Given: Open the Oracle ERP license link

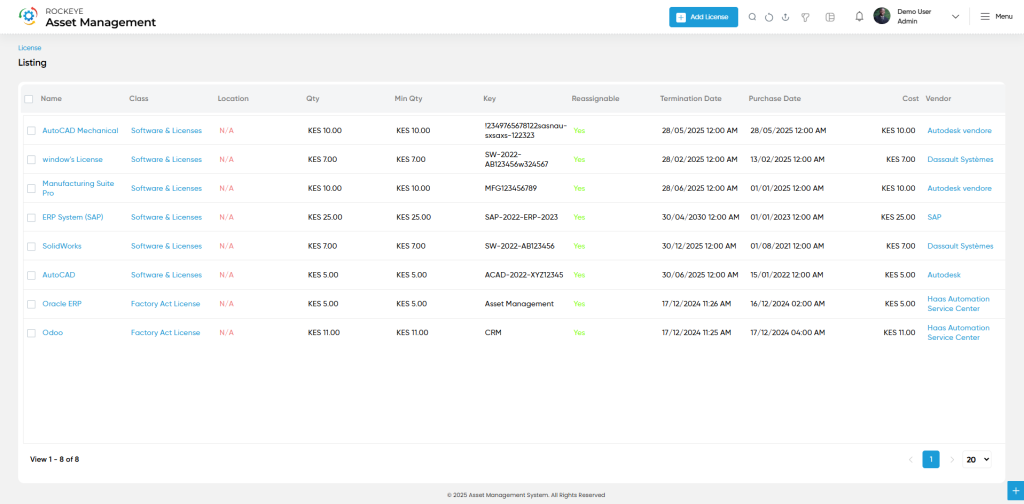Looking at the screenshot, I should 62,304.
